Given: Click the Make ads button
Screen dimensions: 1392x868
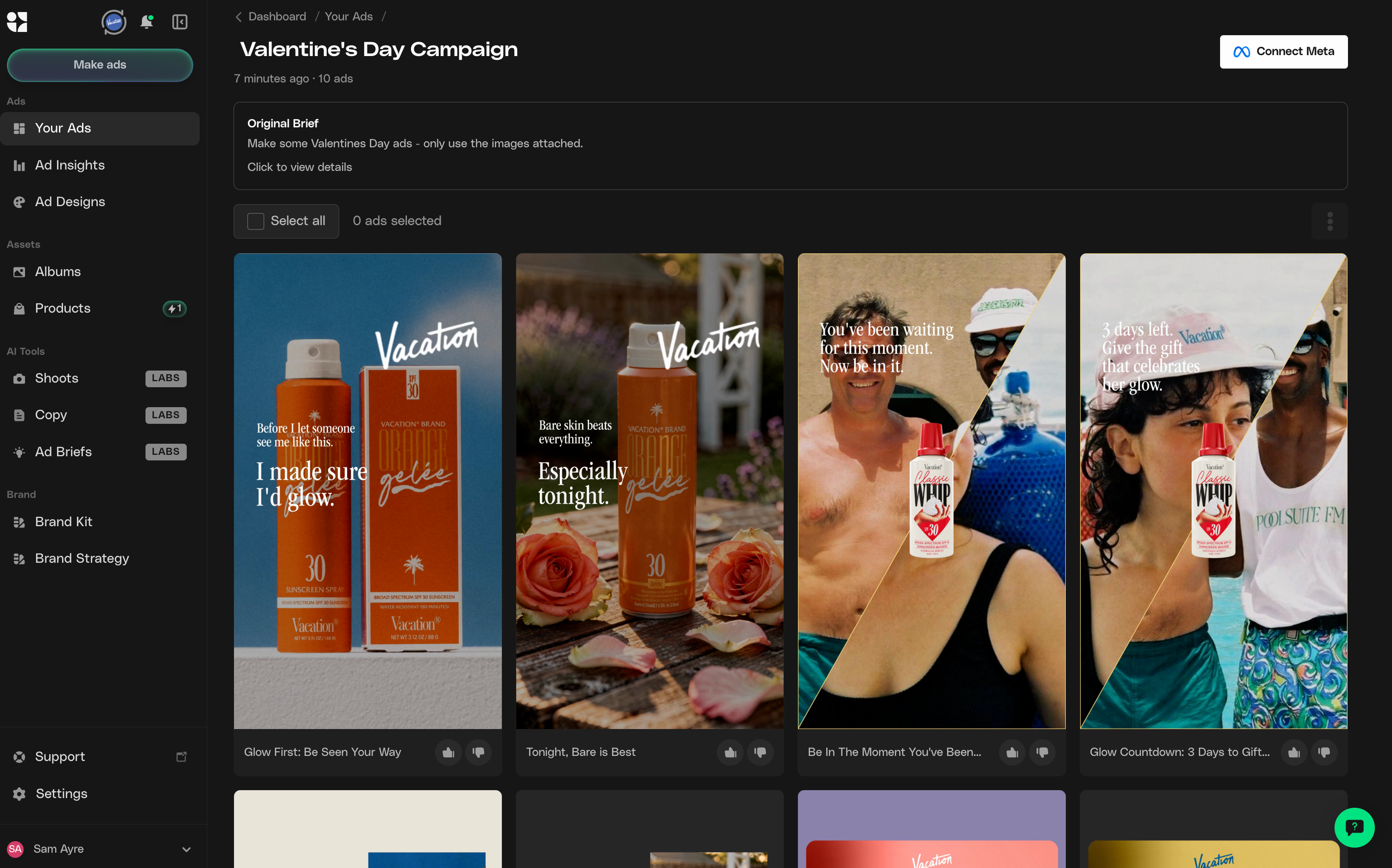Looking at the screenshot, I should pyautogui.click(x=100, y=65).
